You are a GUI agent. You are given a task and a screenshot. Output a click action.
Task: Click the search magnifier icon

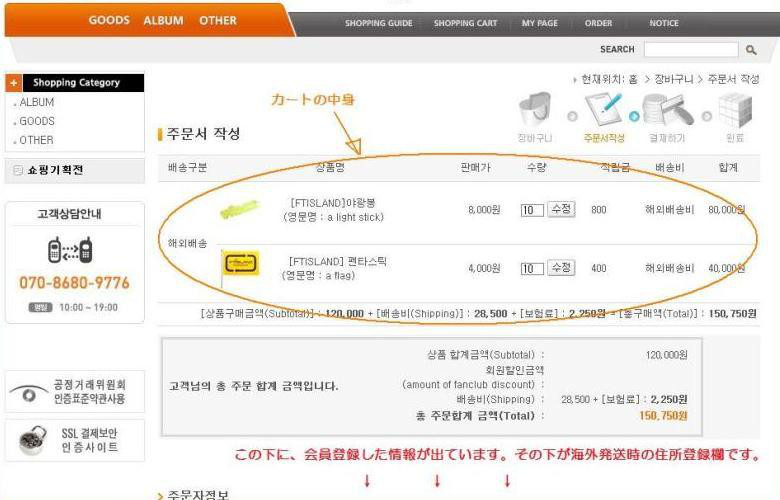click(751, 50)
